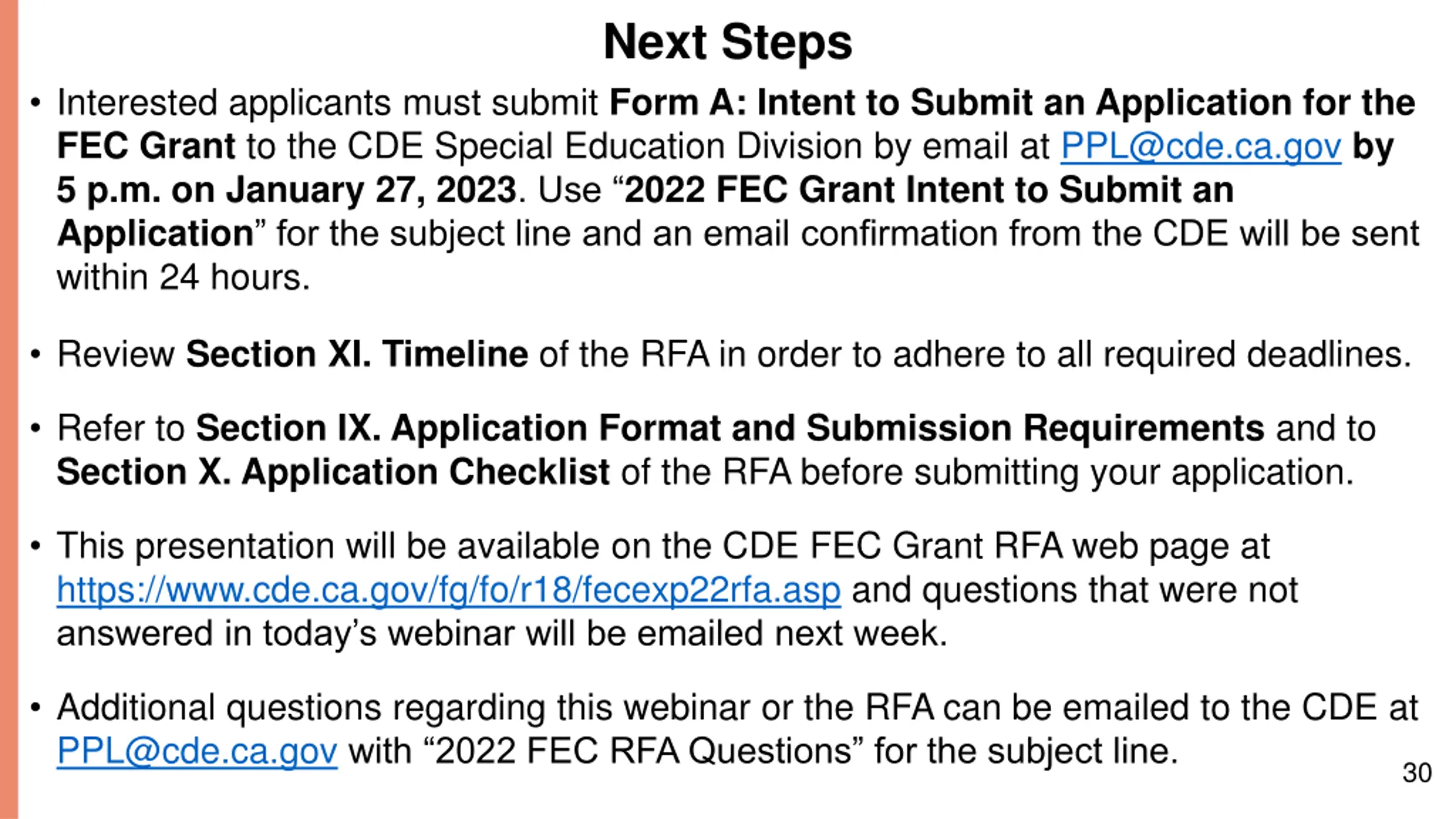Click the deadline "5 p.m. on January 27, 2023"
Viewport: 1456px width, 819px height.
[x=287, y=190]
